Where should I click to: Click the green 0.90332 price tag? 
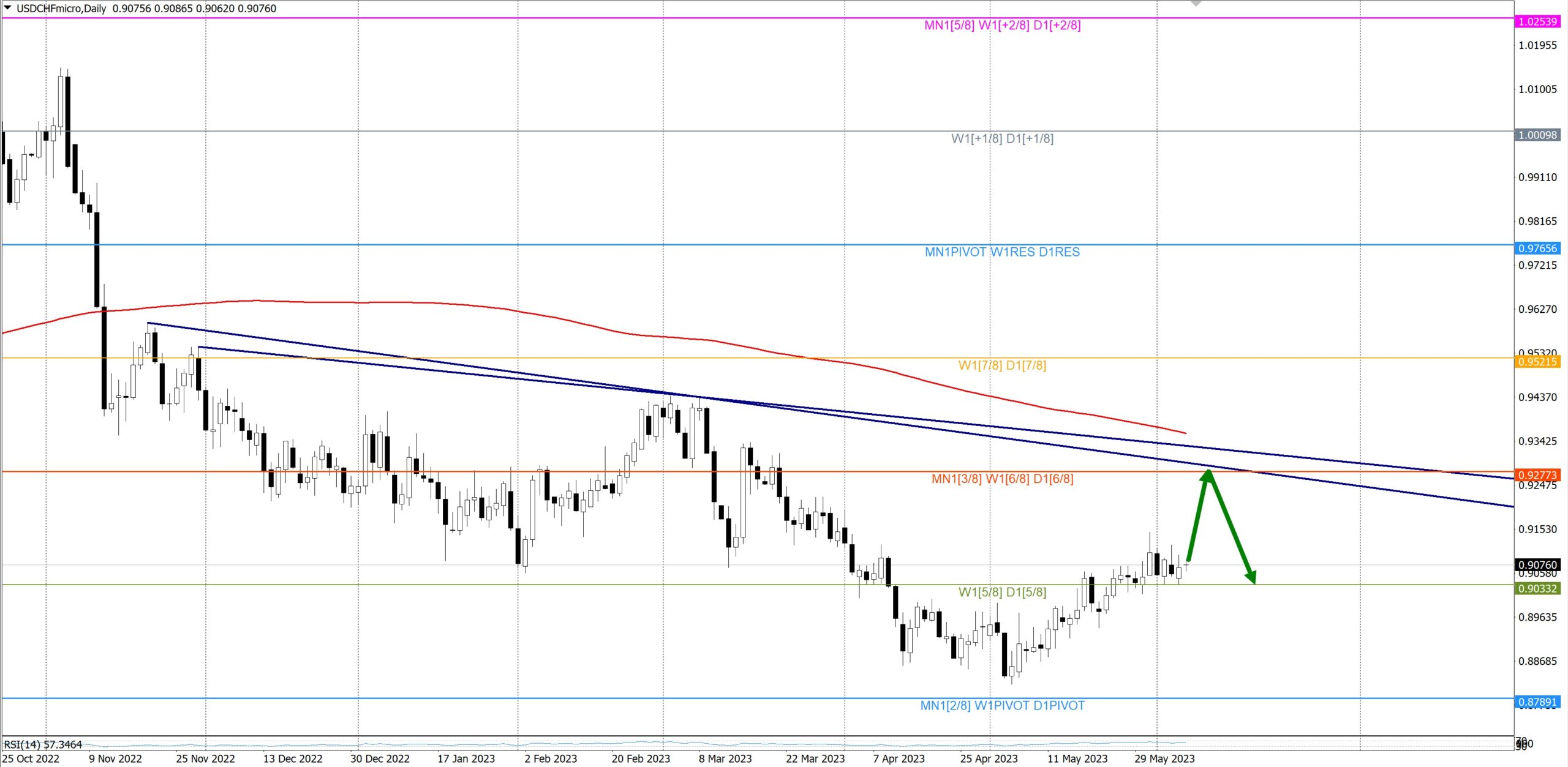(1537, 588)
